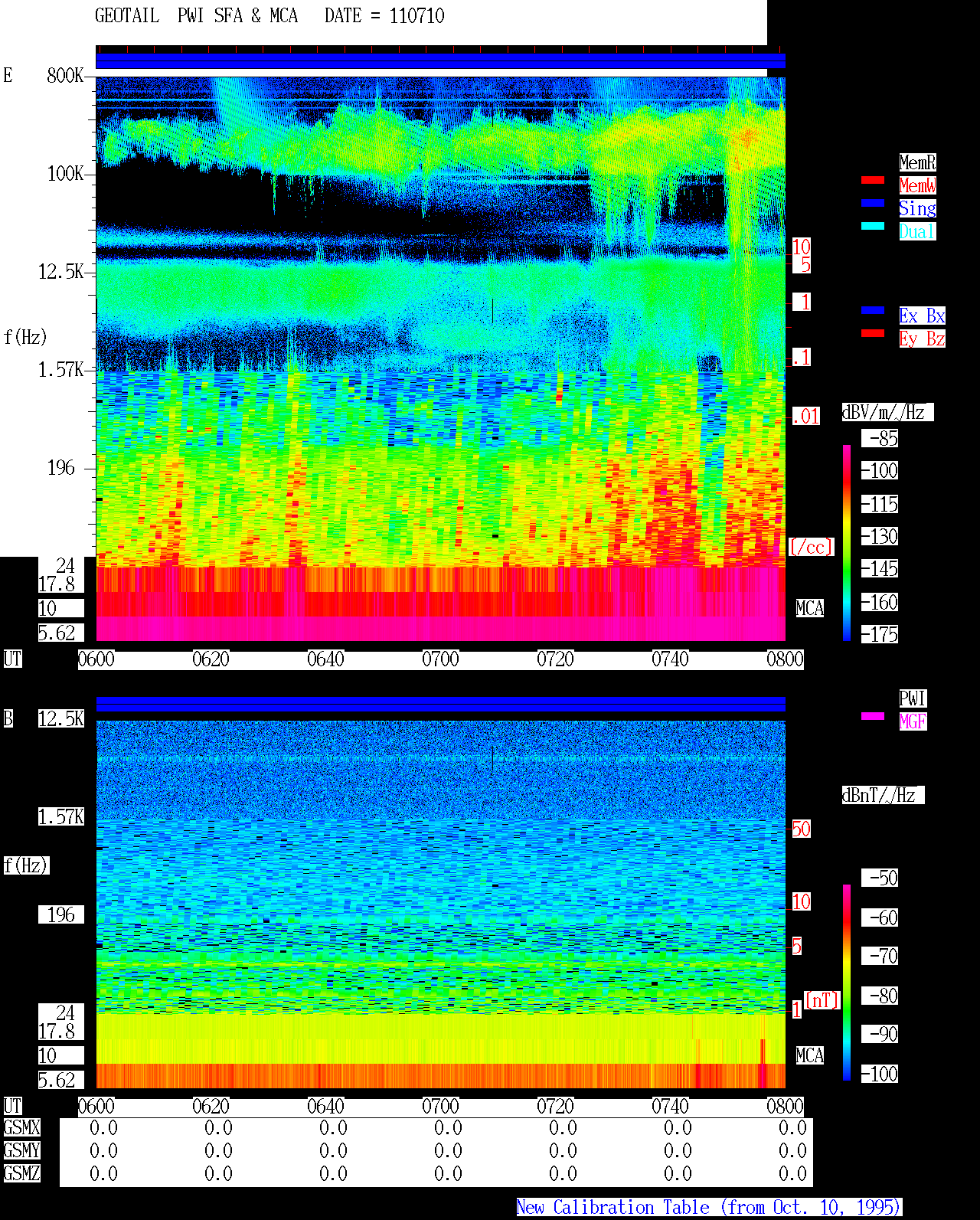This screenshot has height=1220, width=980.
Task: Click the GSMY row label
Action: [x=22, y=1150]
